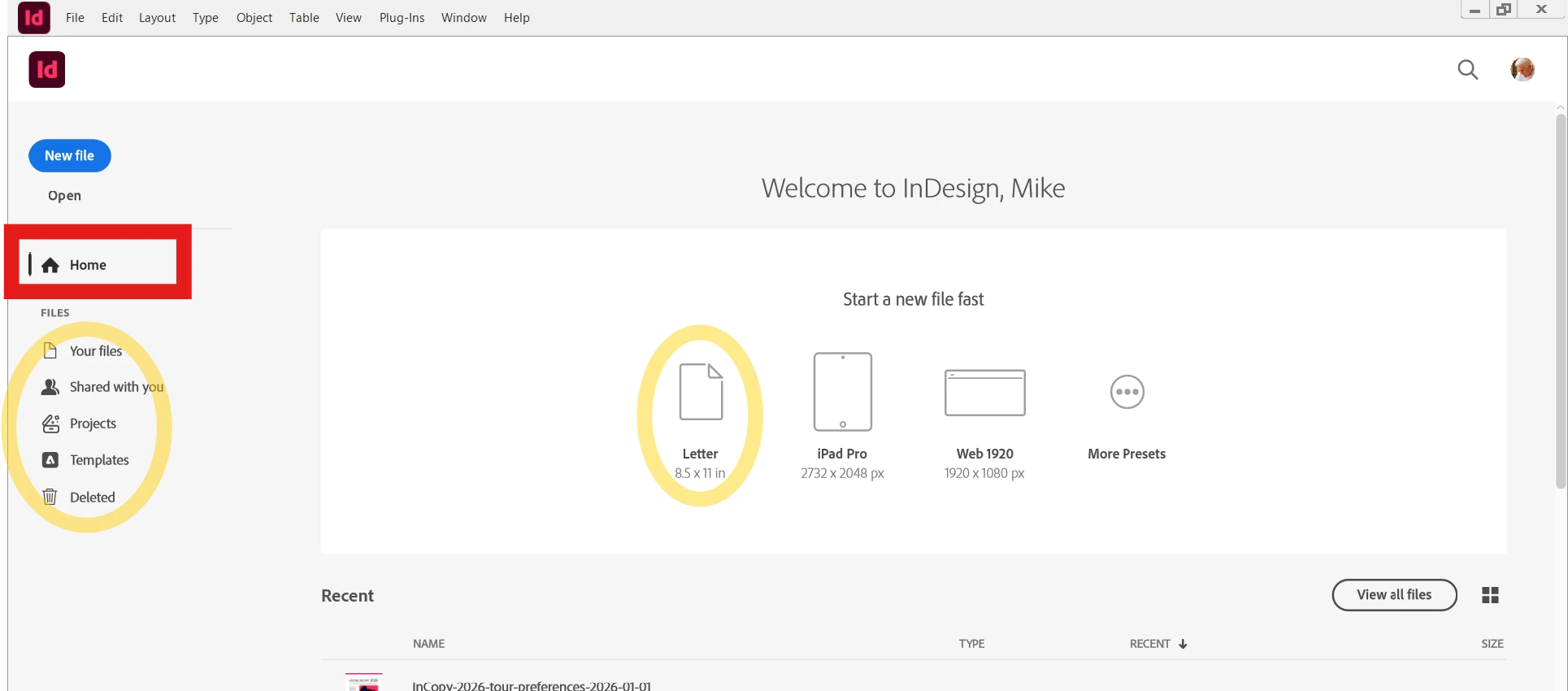Open the Window menu

pyautogui.click(x=464, y=18)
